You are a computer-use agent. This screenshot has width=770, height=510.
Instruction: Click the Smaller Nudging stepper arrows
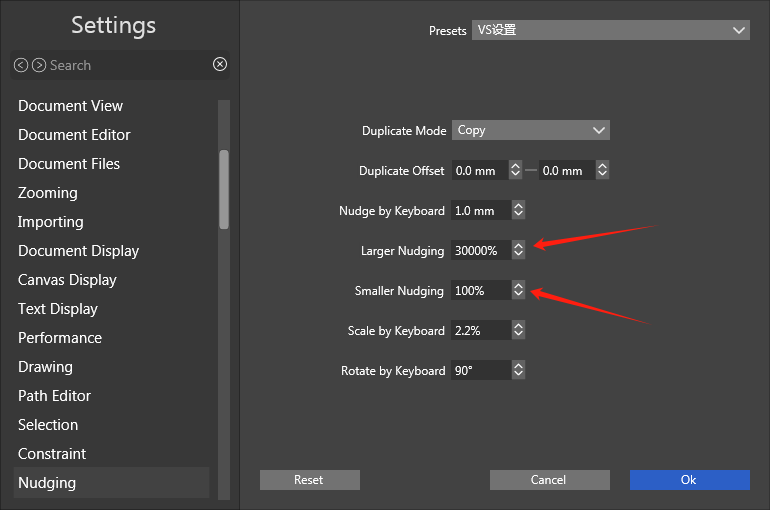click(x=518, y=291)
